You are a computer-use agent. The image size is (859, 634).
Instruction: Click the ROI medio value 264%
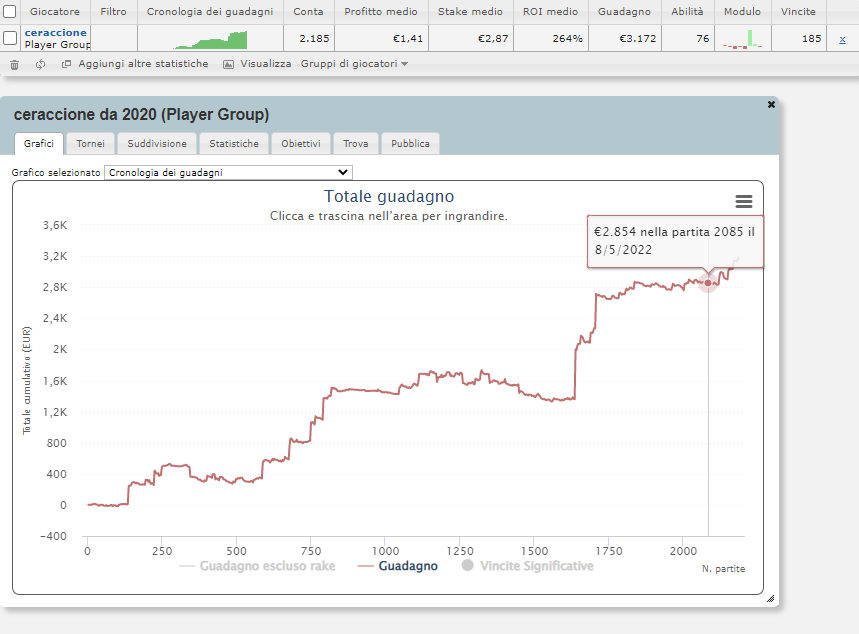tap(568, 39)
